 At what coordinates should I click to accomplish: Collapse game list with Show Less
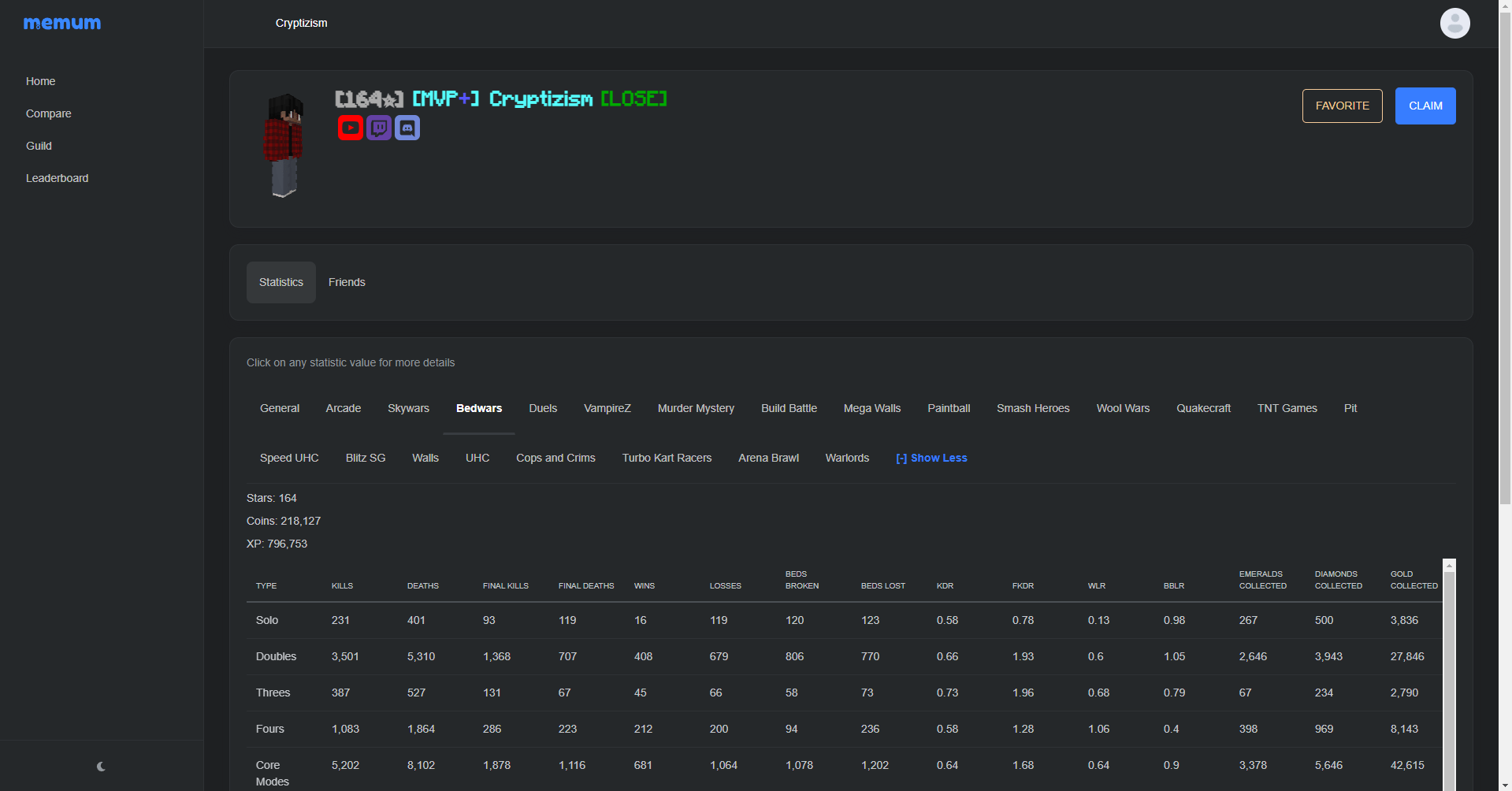931,458
